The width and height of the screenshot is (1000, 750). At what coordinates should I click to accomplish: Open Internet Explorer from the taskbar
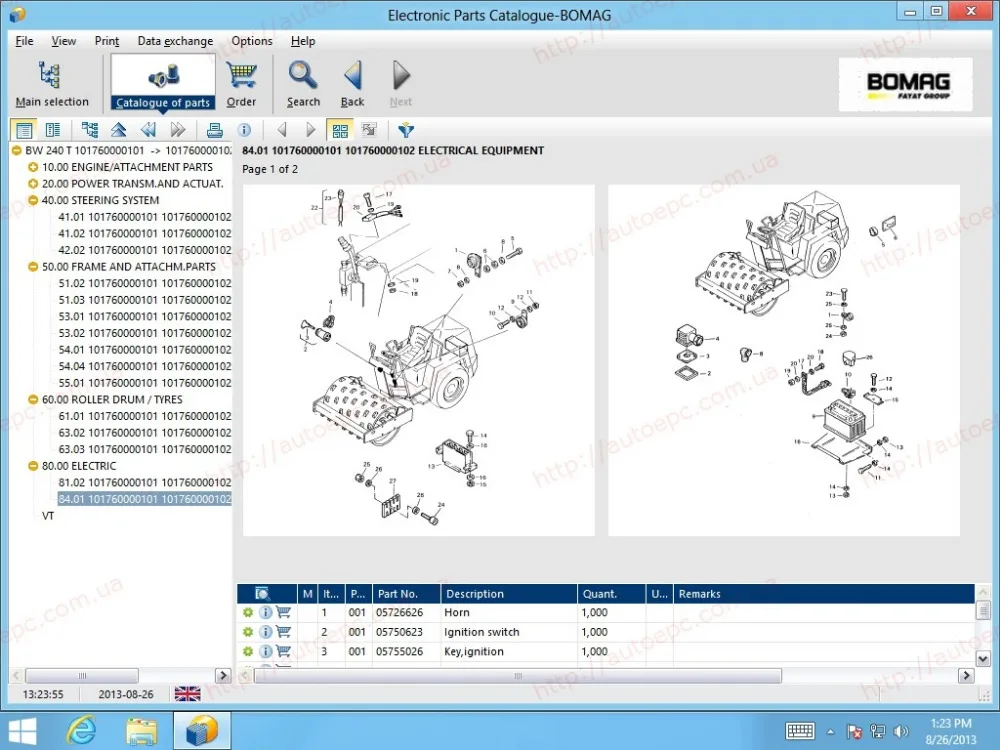tap(82, 731)
